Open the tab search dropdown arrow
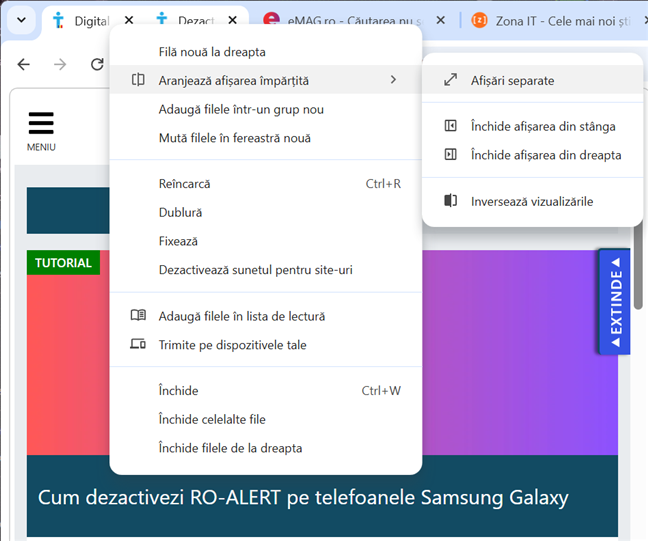 [21, 20]
